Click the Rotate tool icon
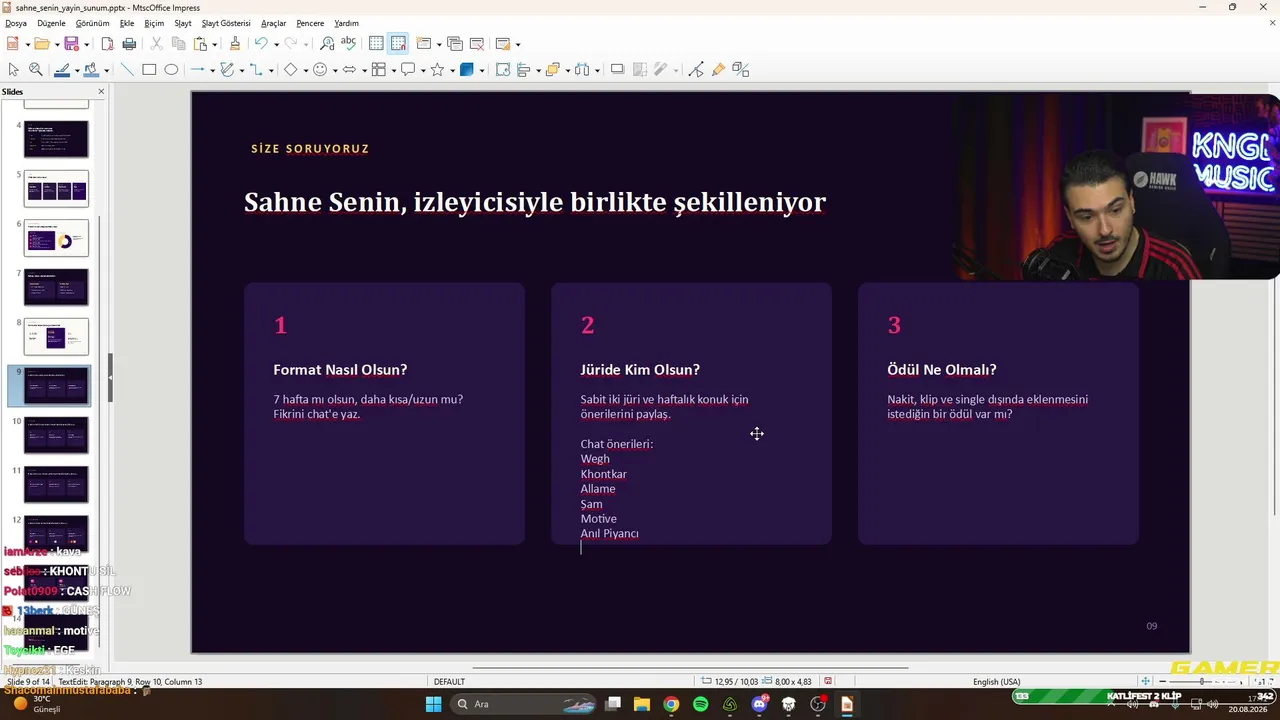The image size is (1280, 720). 502,70
